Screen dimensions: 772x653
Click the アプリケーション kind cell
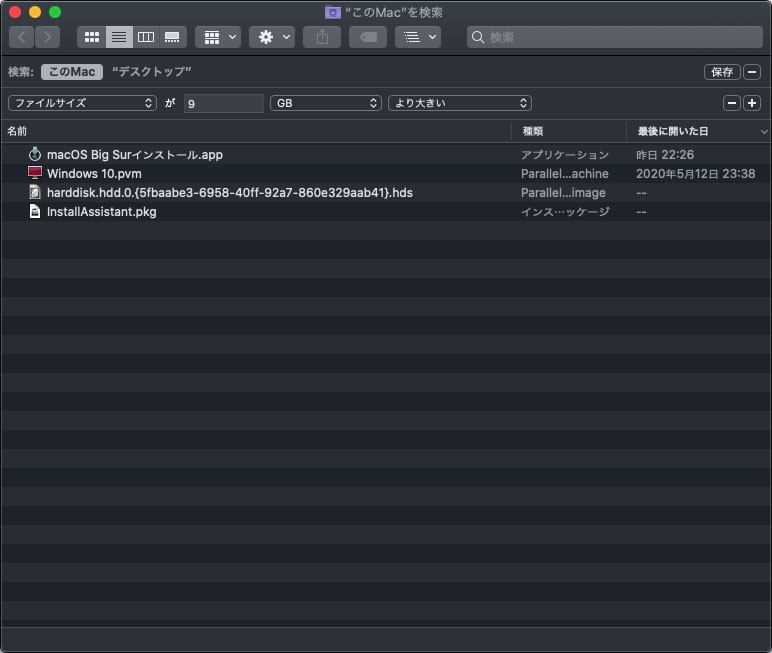pos(565,155)
